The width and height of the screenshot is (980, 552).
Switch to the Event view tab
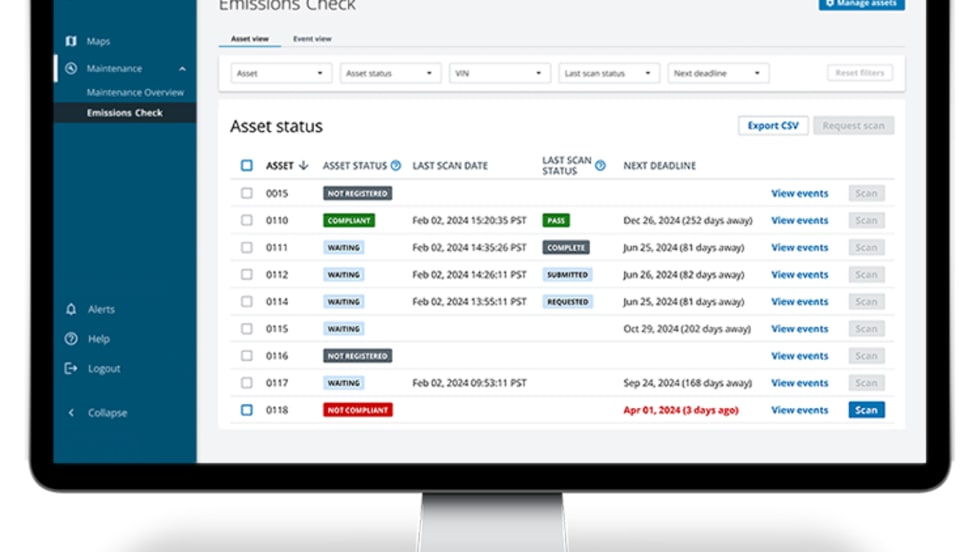pos(312,39)
